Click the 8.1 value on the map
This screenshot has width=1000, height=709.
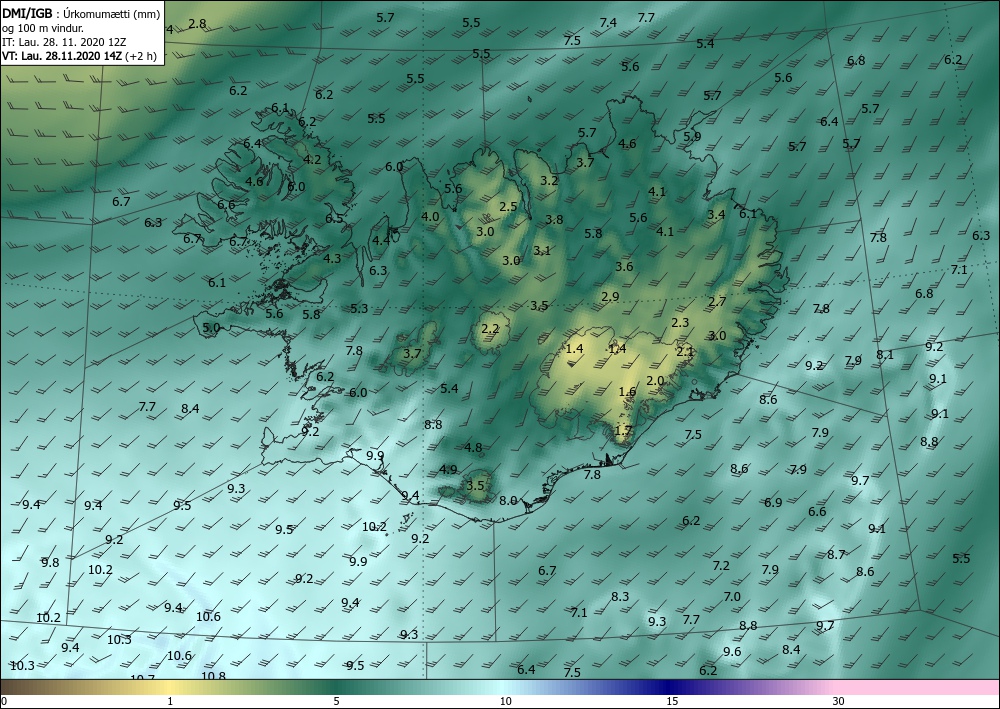pyautogui.click(x=885, y=355)
